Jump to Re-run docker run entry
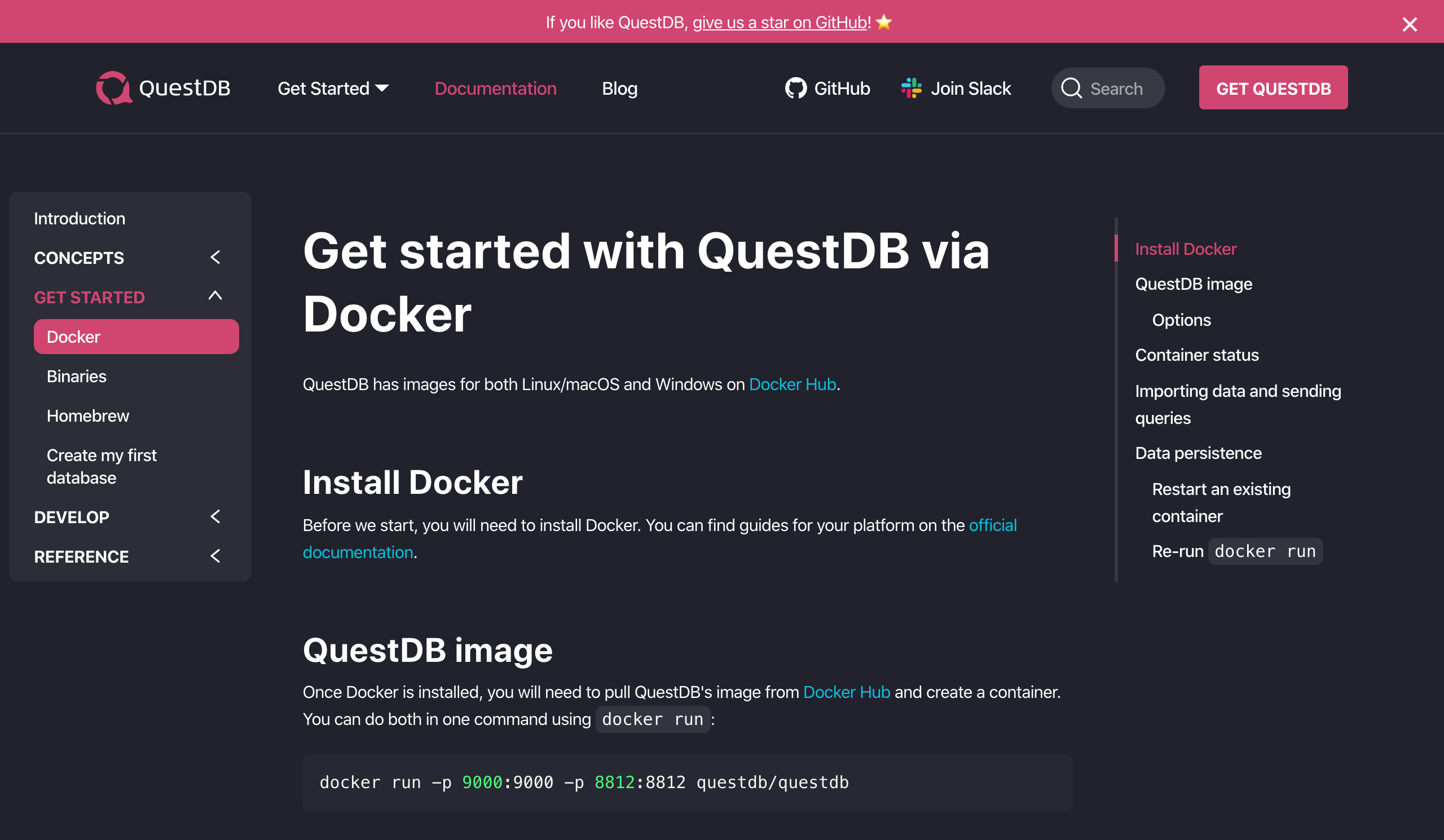 [x=1237, y=551]
